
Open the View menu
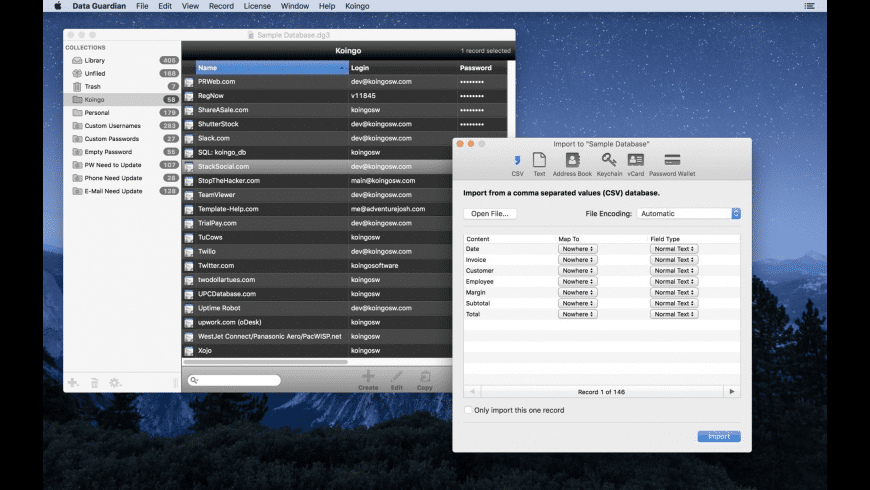[x=190, y=6]
